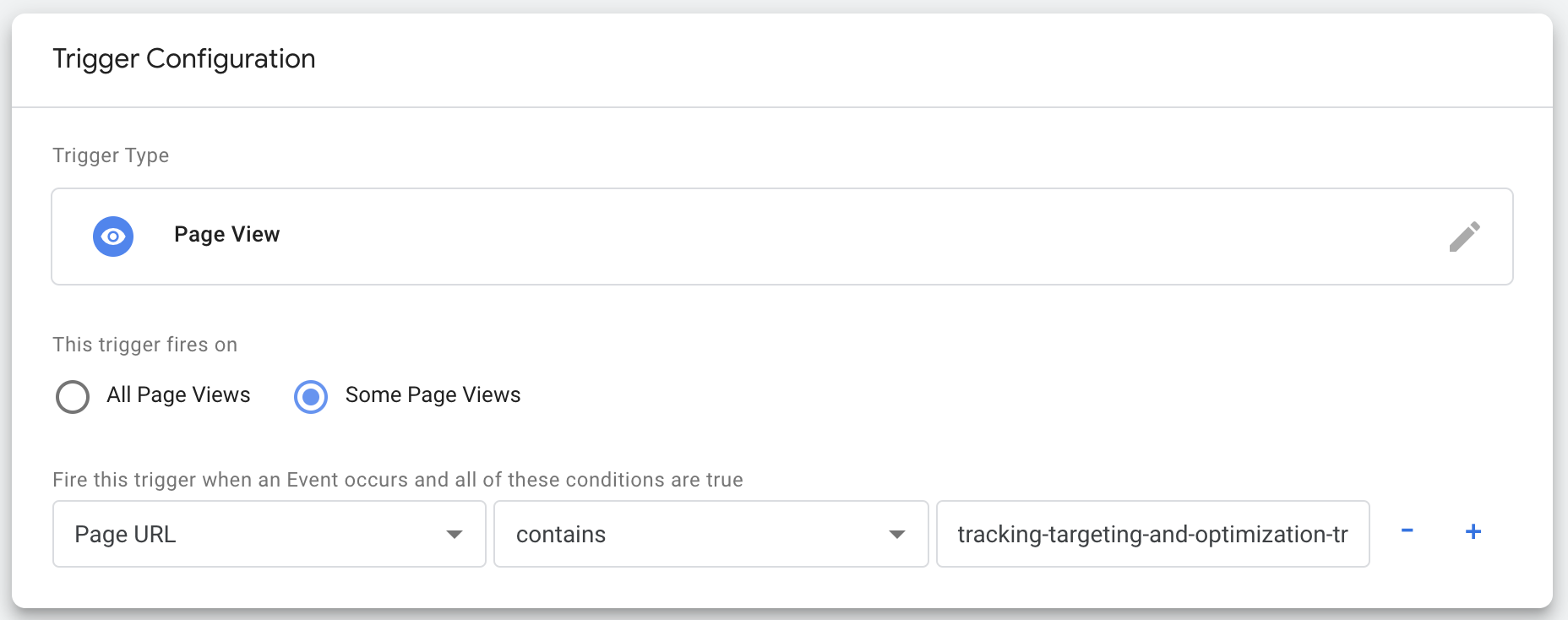Click the This trigger fires on label

pos(144,345)
